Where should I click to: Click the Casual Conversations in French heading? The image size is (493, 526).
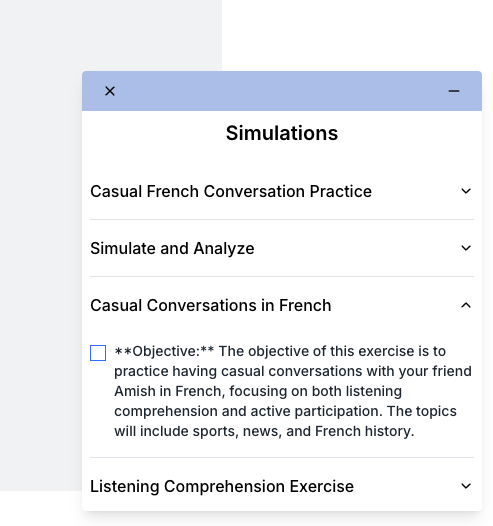pyautogui.click(x=211, y=306)
